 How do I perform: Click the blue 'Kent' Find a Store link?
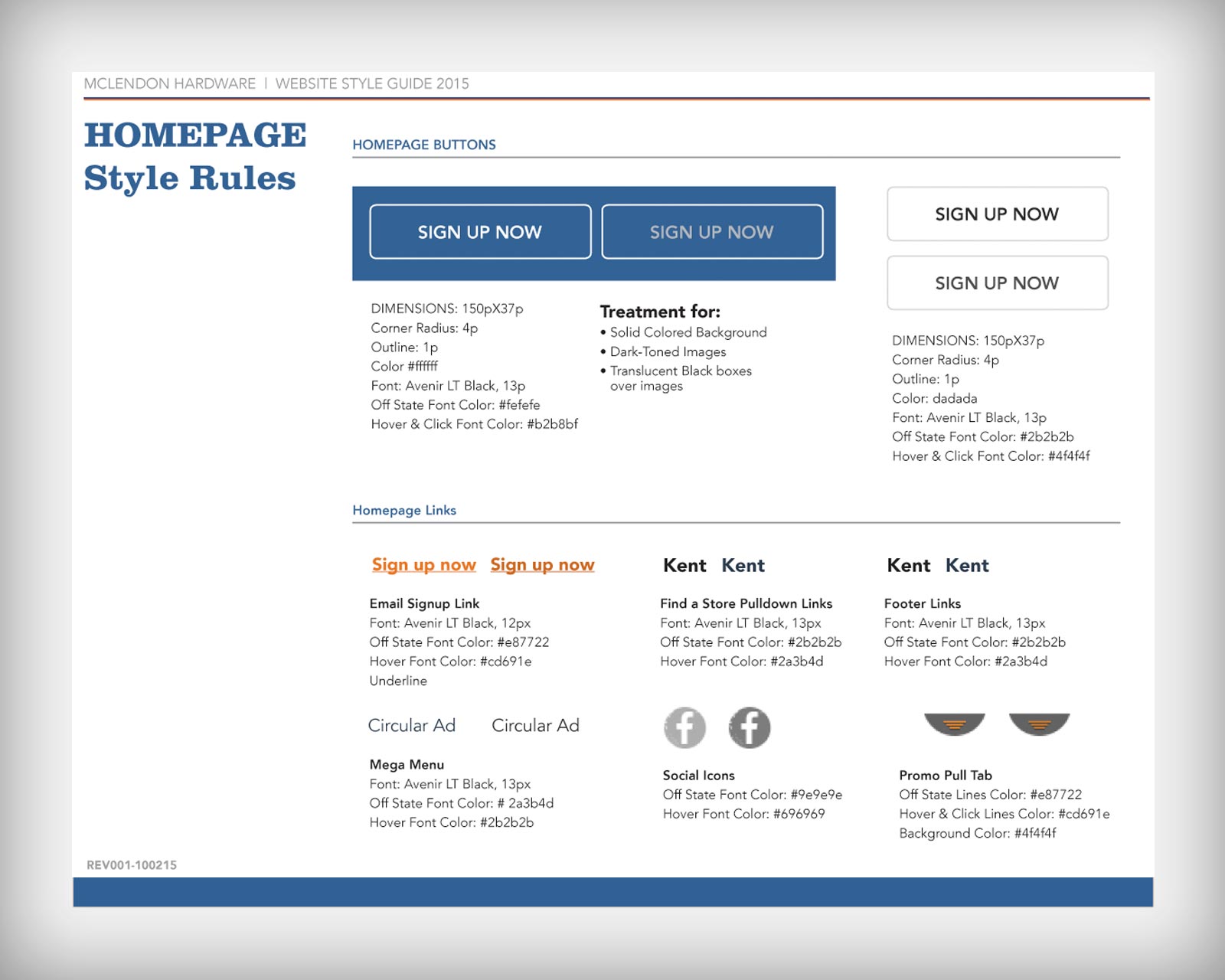tap(743, 565)
